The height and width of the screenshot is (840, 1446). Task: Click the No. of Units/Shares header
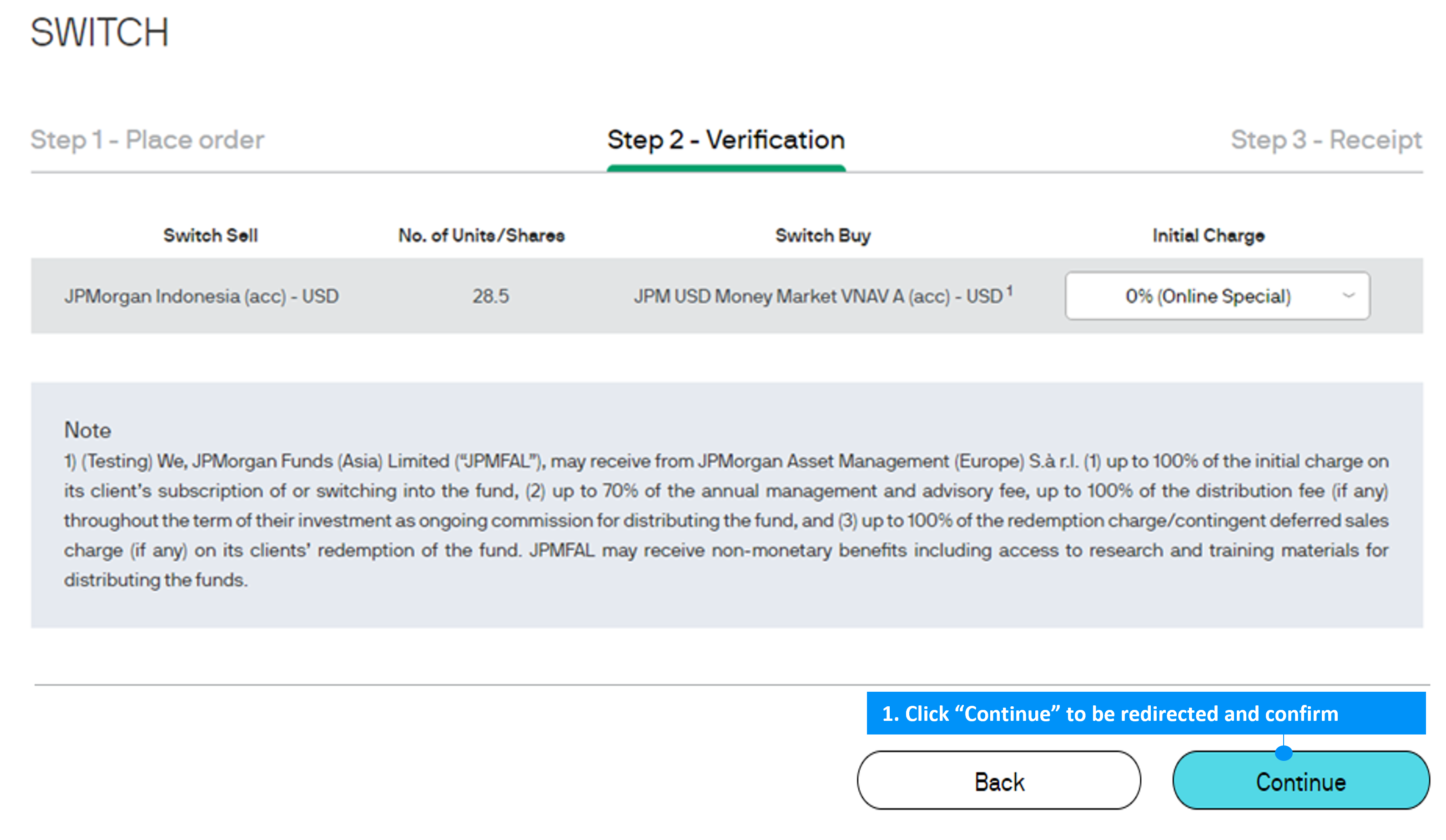coord(481,235)
